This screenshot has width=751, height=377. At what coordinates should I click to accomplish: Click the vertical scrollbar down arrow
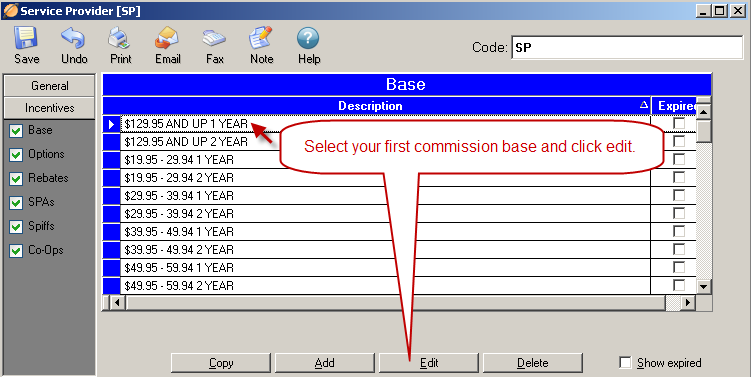click(x=703, y=286)
